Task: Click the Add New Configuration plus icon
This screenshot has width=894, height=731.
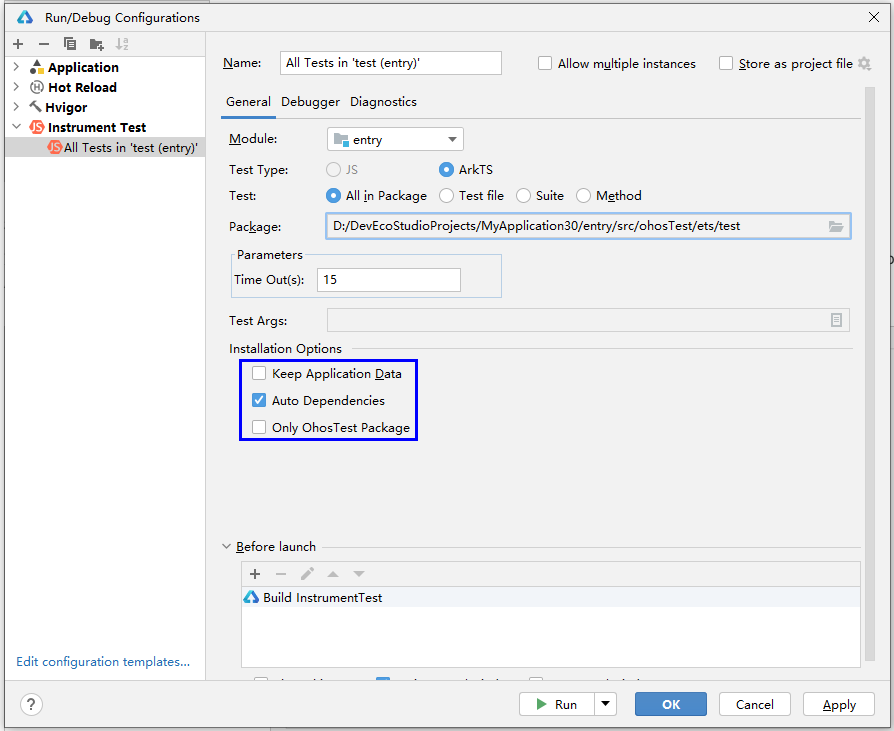Action: click(18, 44)
